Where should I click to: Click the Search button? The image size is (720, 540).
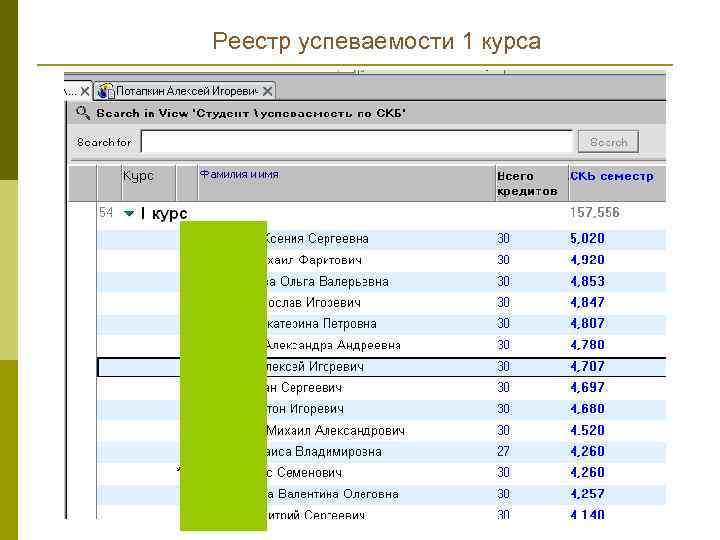tap(608, 142)
